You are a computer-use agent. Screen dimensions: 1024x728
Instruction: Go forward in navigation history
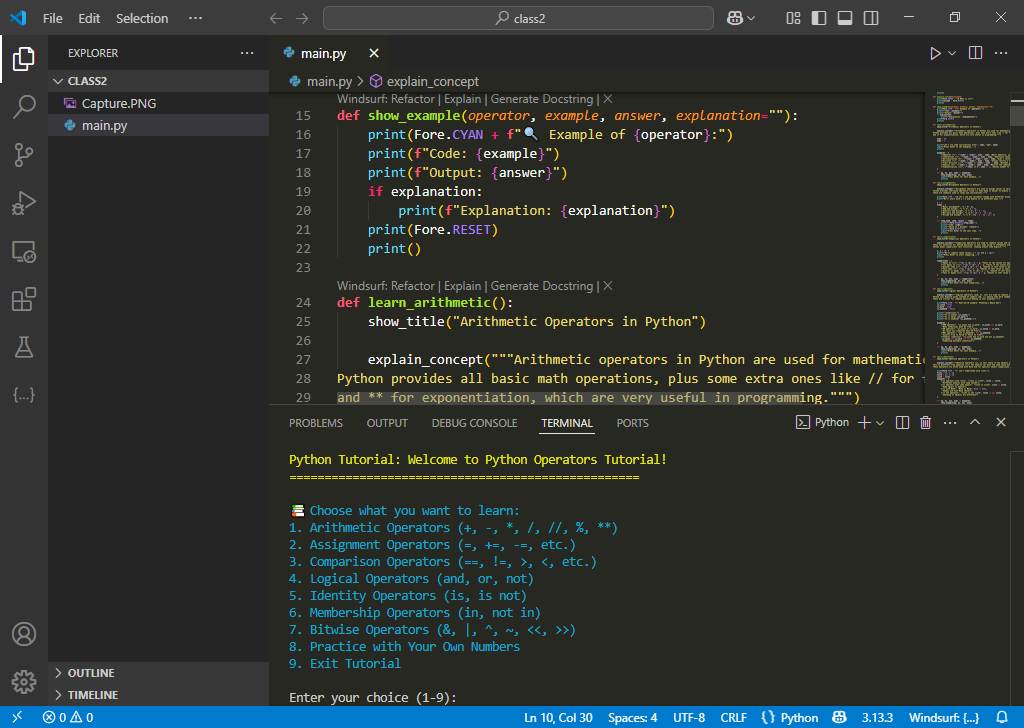(x=302, y=18)
